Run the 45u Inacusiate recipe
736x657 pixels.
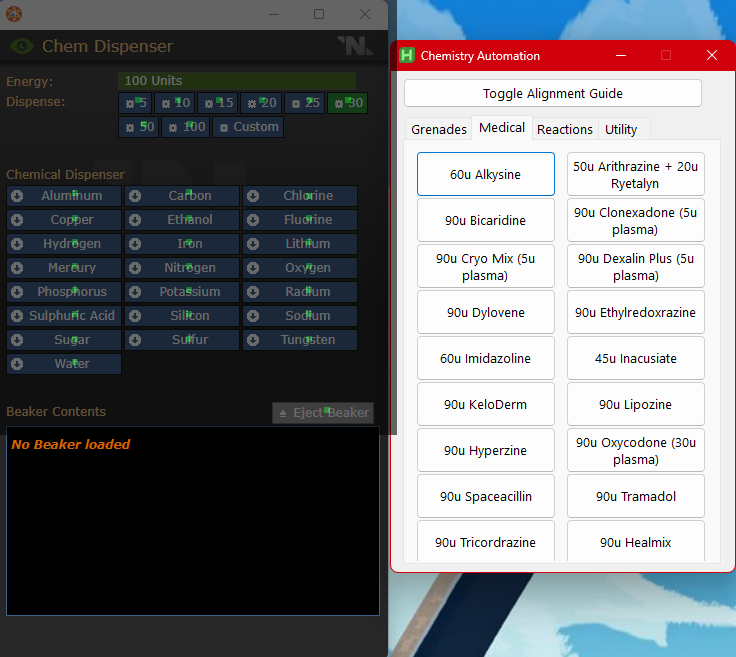[636, 358]
